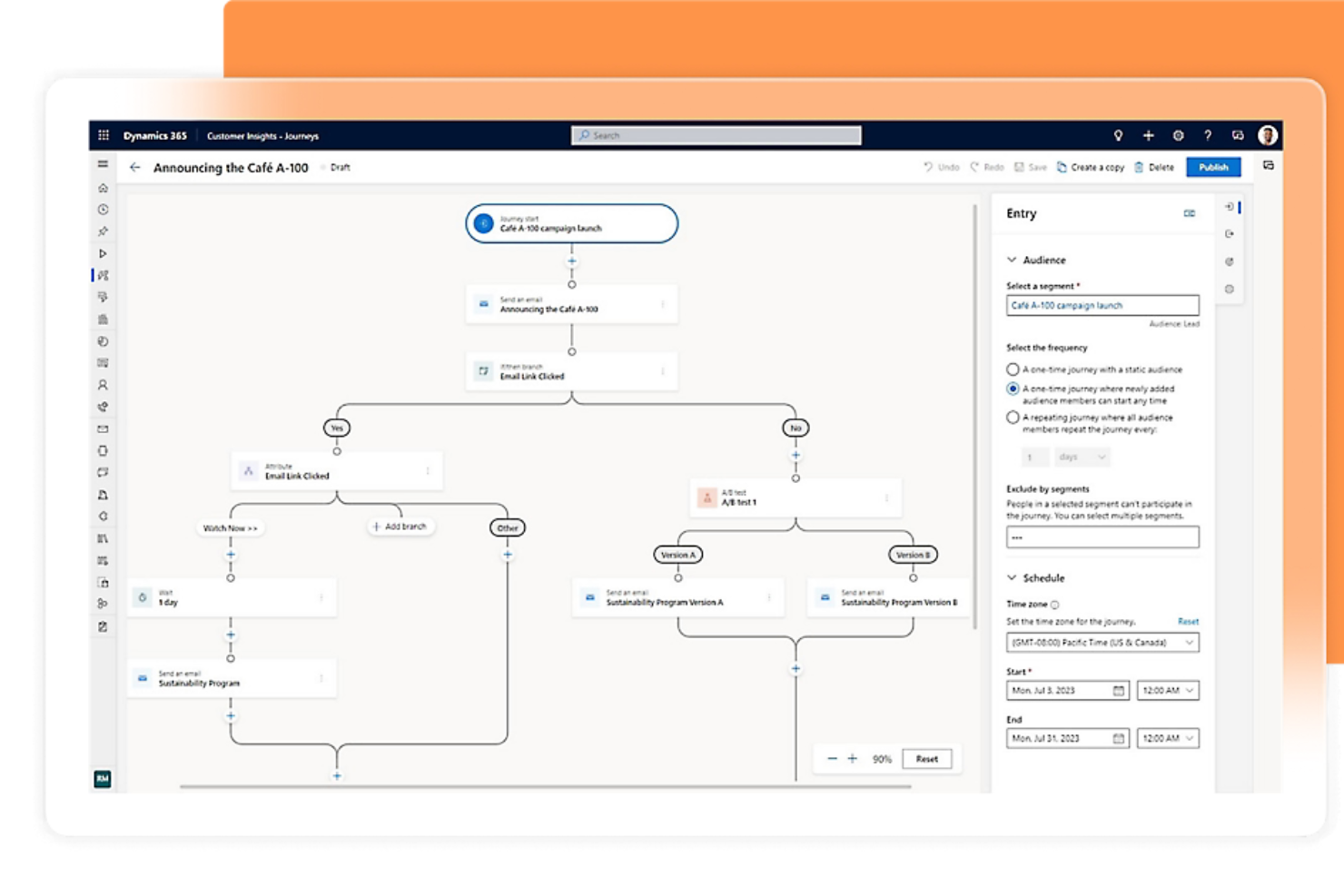The width and height of the screenshot is (1344, 896).
Task: Collapse the left navigation with the hamburger icon
Action: click(x=103, y=164)
